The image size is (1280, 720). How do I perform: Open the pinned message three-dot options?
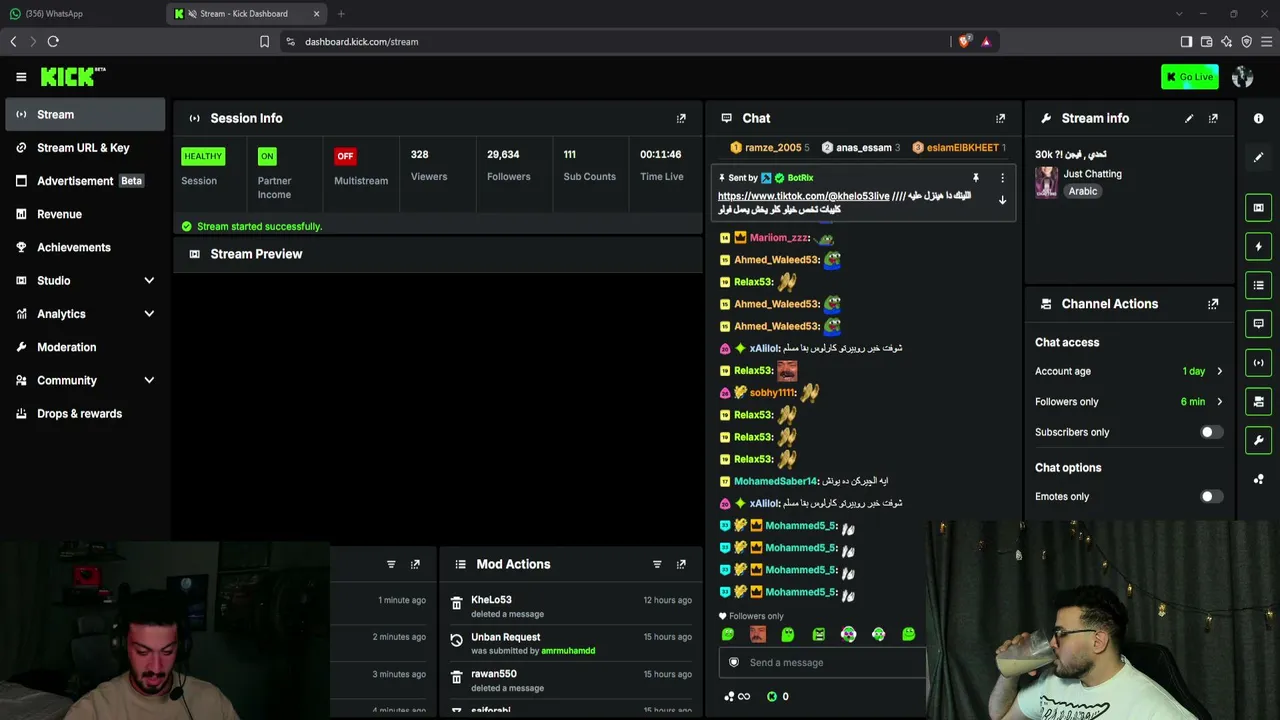pyautogui.click(x=1002, y=178)
